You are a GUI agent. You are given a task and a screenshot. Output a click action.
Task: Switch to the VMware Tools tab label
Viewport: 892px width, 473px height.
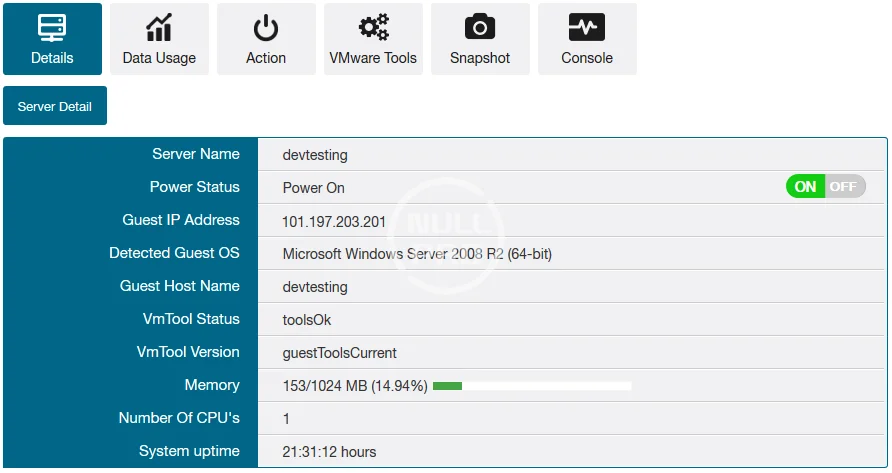[373, 58]
